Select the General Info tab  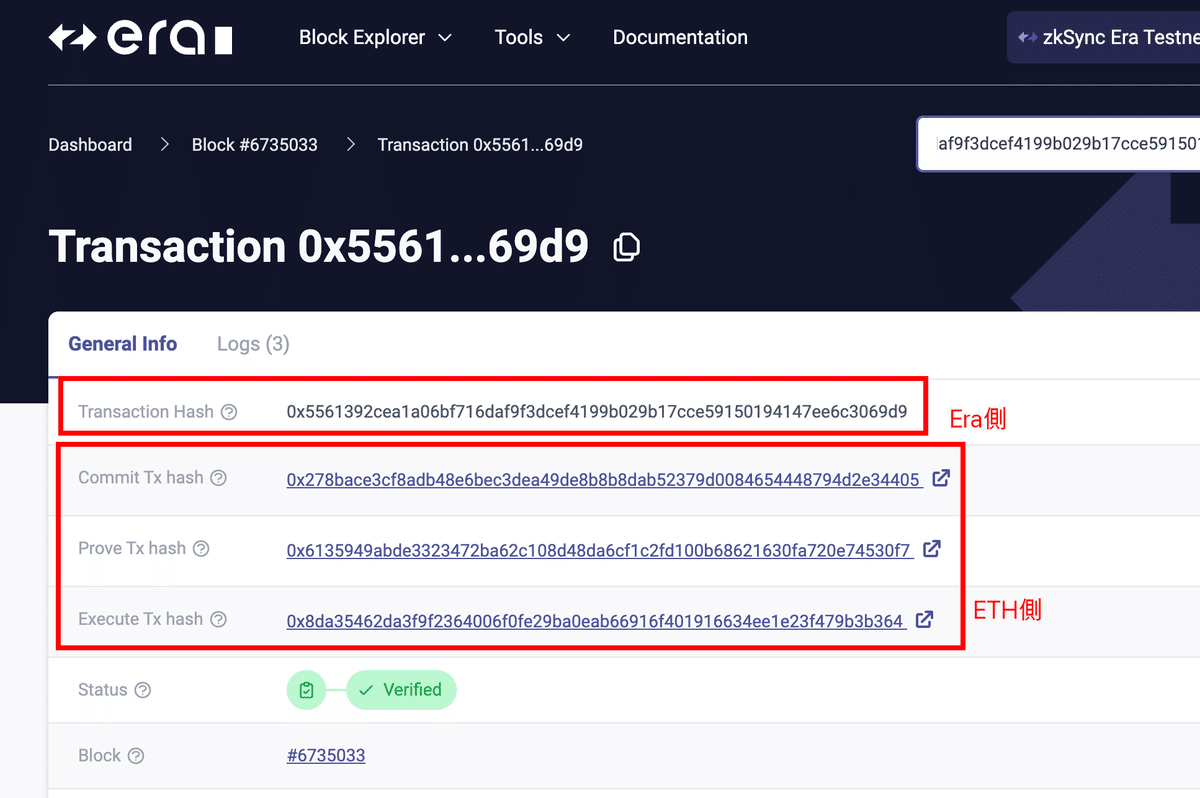pos(122,343)
